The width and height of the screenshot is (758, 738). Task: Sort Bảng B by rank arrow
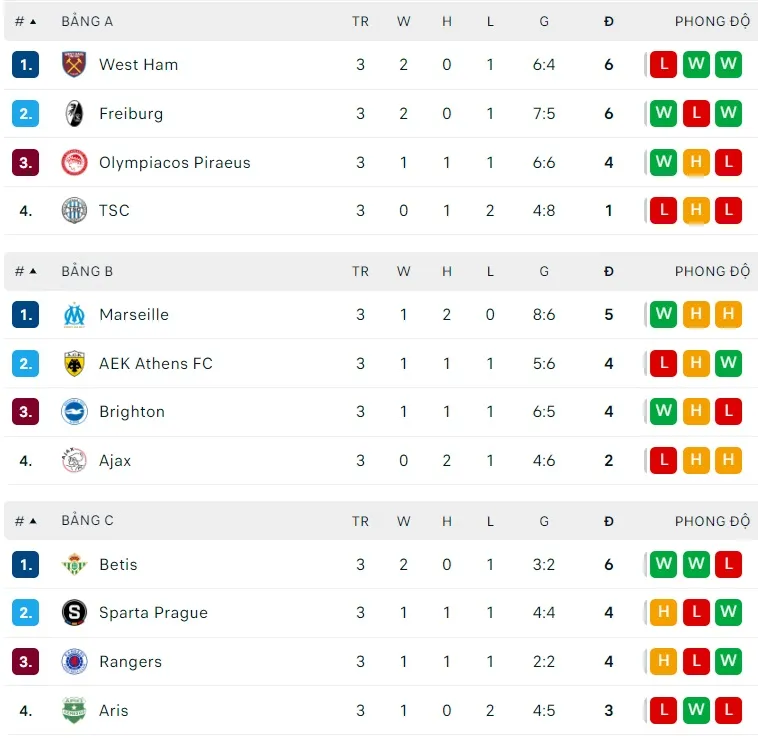point(33,271)
